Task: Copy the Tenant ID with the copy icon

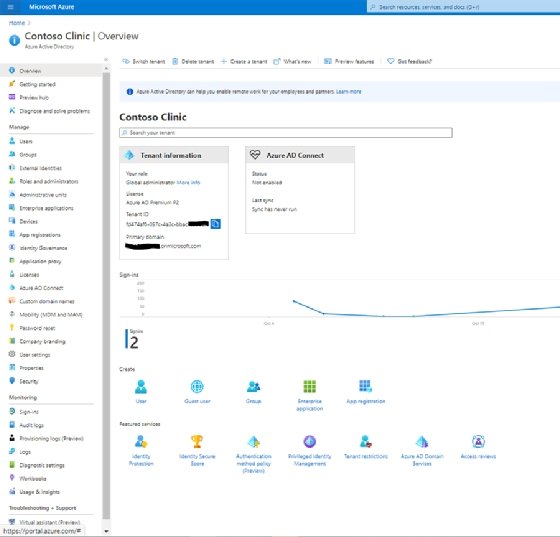Action: point(215,224)
